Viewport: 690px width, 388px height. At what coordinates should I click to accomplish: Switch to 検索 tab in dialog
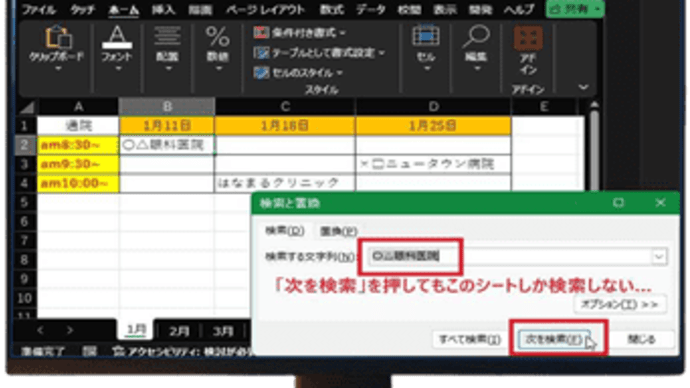[x=284, y=231]
